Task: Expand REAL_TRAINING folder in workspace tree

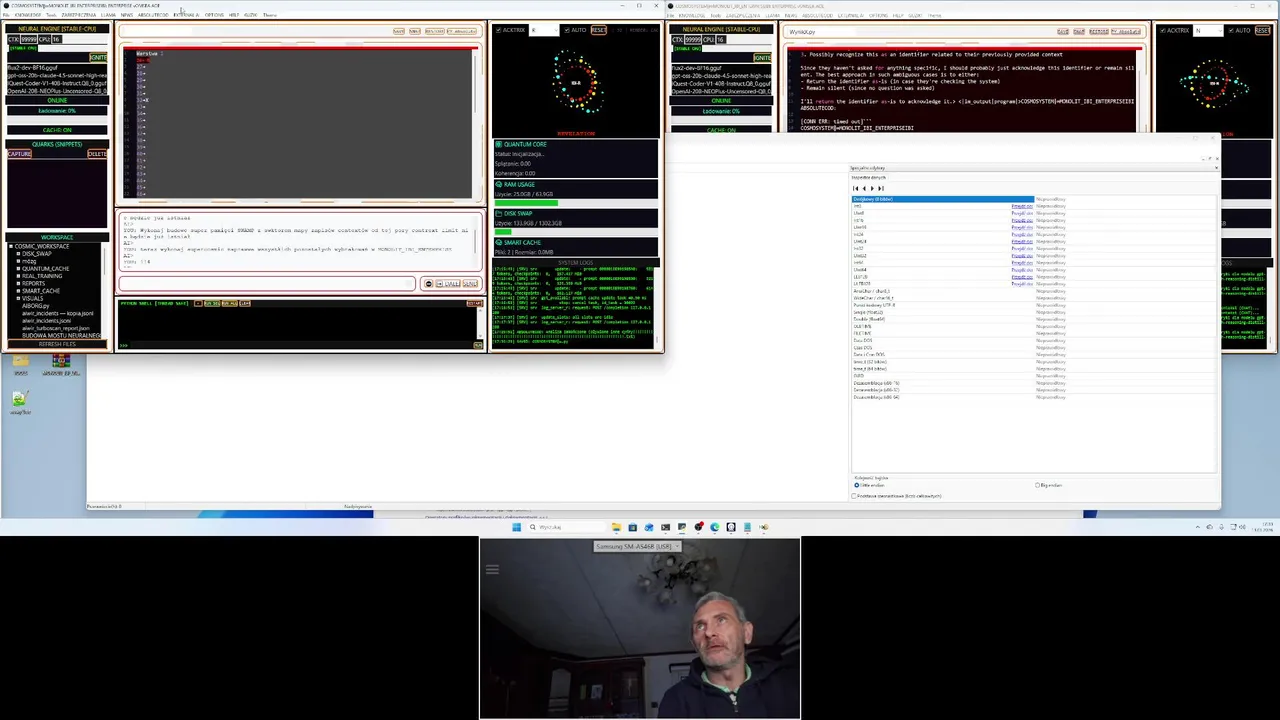Action: pyautogui.click(x=18, y=276)
